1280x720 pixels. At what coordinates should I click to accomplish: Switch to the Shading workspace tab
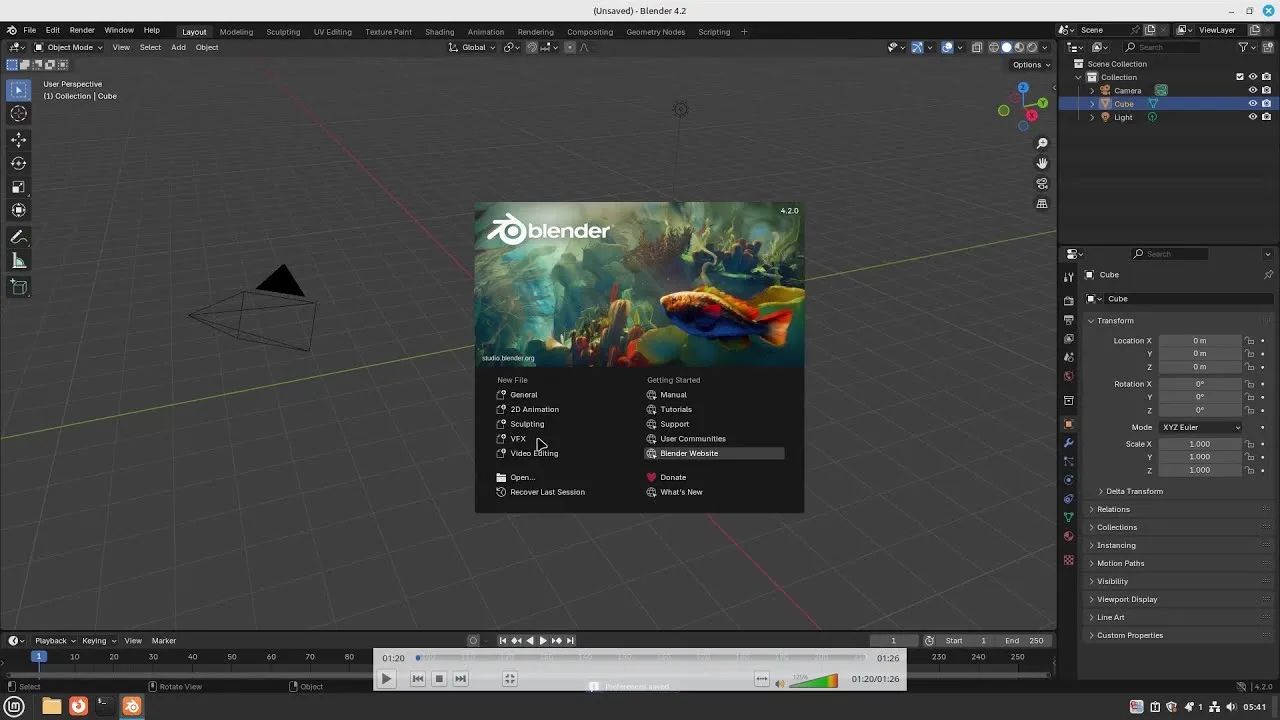(439, 31)
